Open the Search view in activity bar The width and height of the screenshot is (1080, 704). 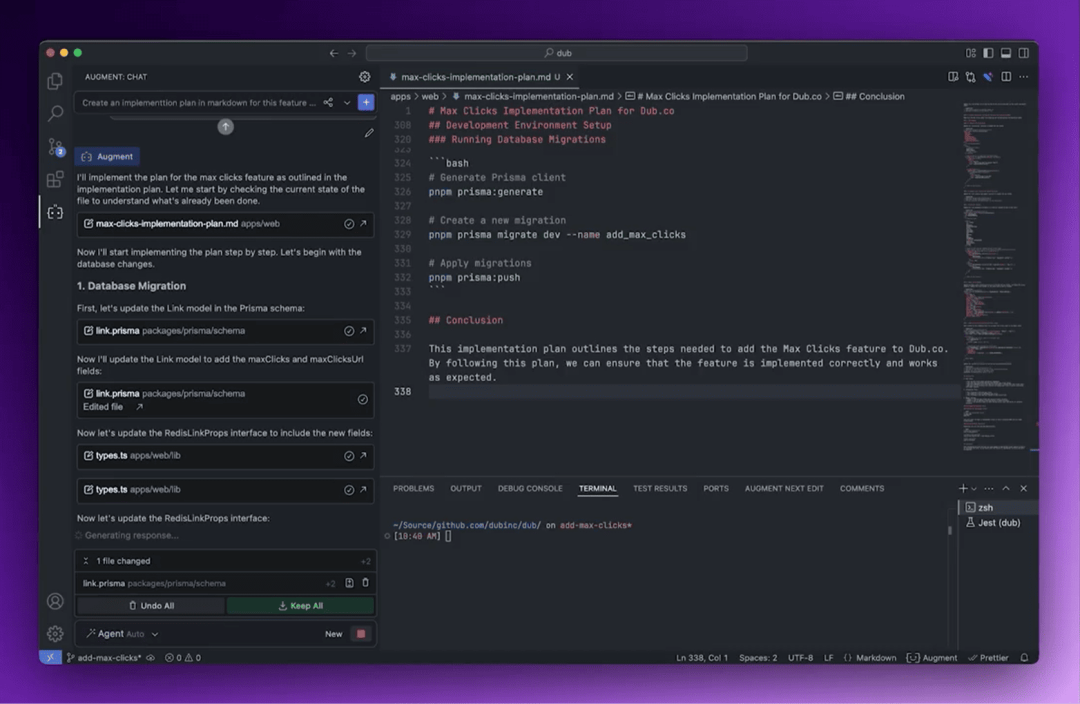pos(55,113)
